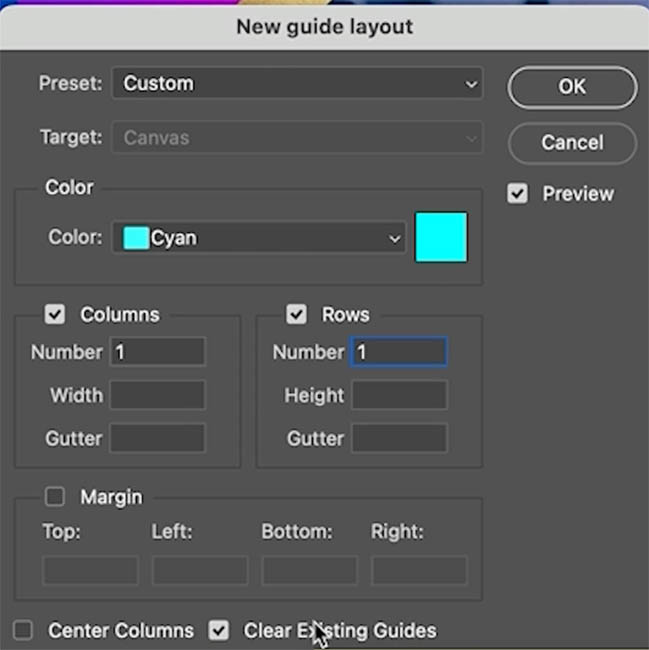Click the large cyan color swatch
The height and width of the screenshot is (650, 649).
click(441, 237)
